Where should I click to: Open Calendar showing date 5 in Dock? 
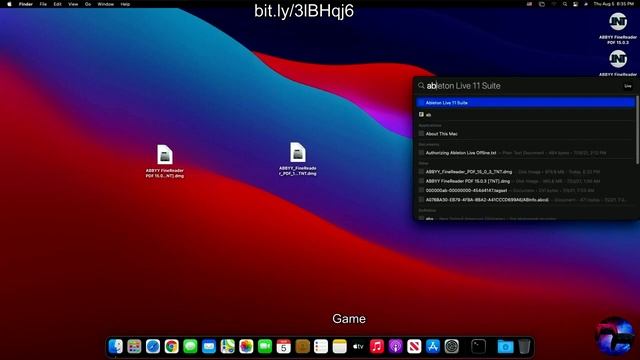[284, 347]
